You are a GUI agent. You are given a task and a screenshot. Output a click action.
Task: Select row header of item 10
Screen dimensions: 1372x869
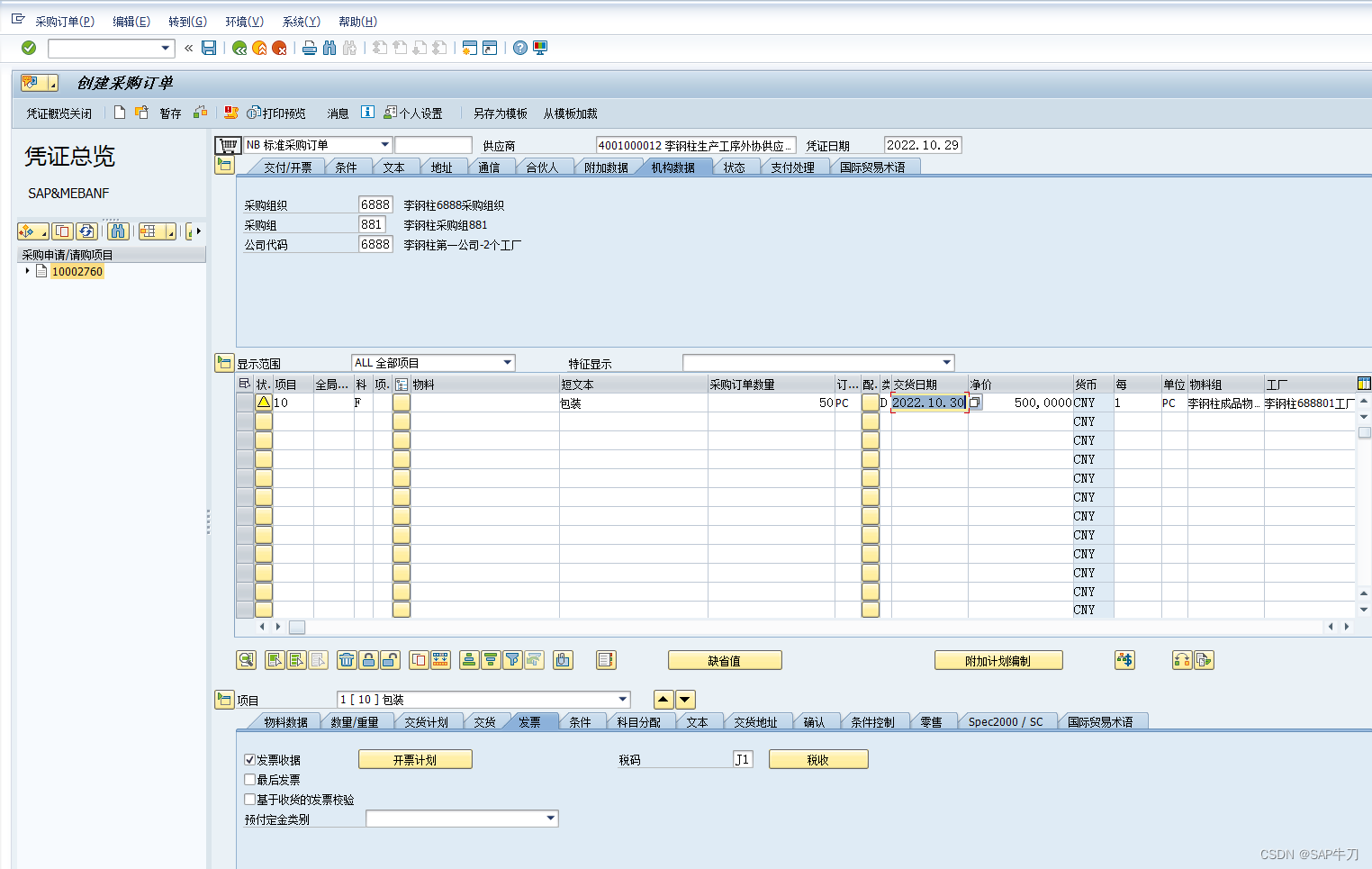point(244,403)
